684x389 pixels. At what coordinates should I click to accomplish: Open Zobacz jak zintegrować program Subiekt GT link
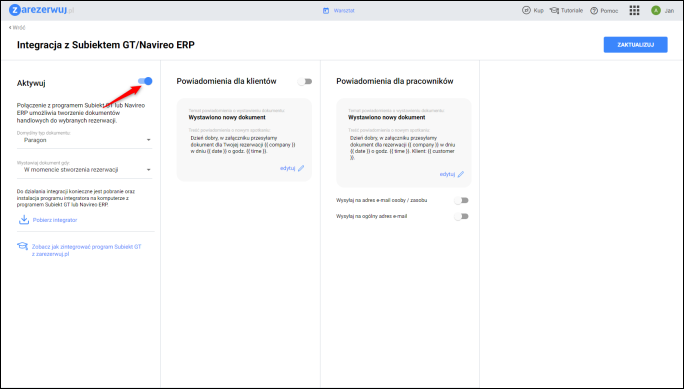tap(86, 250)
